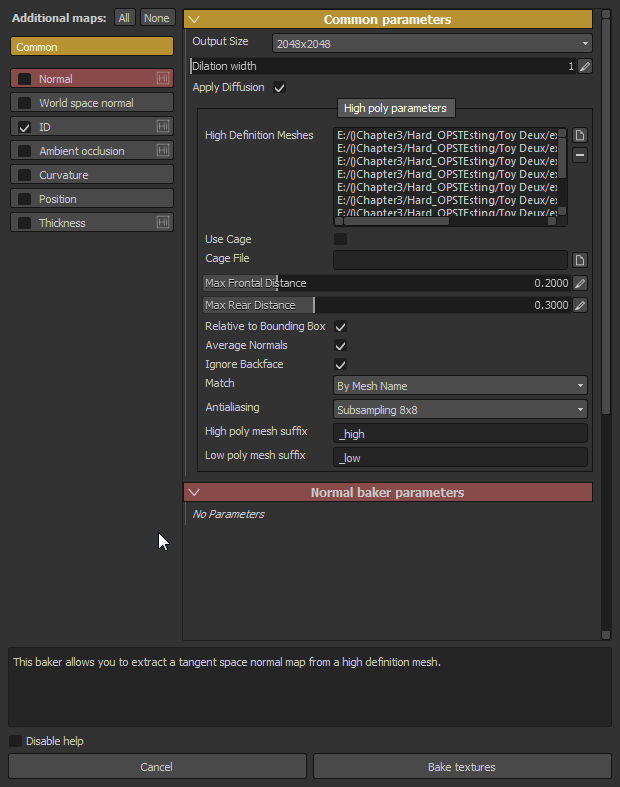Collapse the Normal baker parameters section
This screenshot has width=620, height=787.
pos(195,492)
